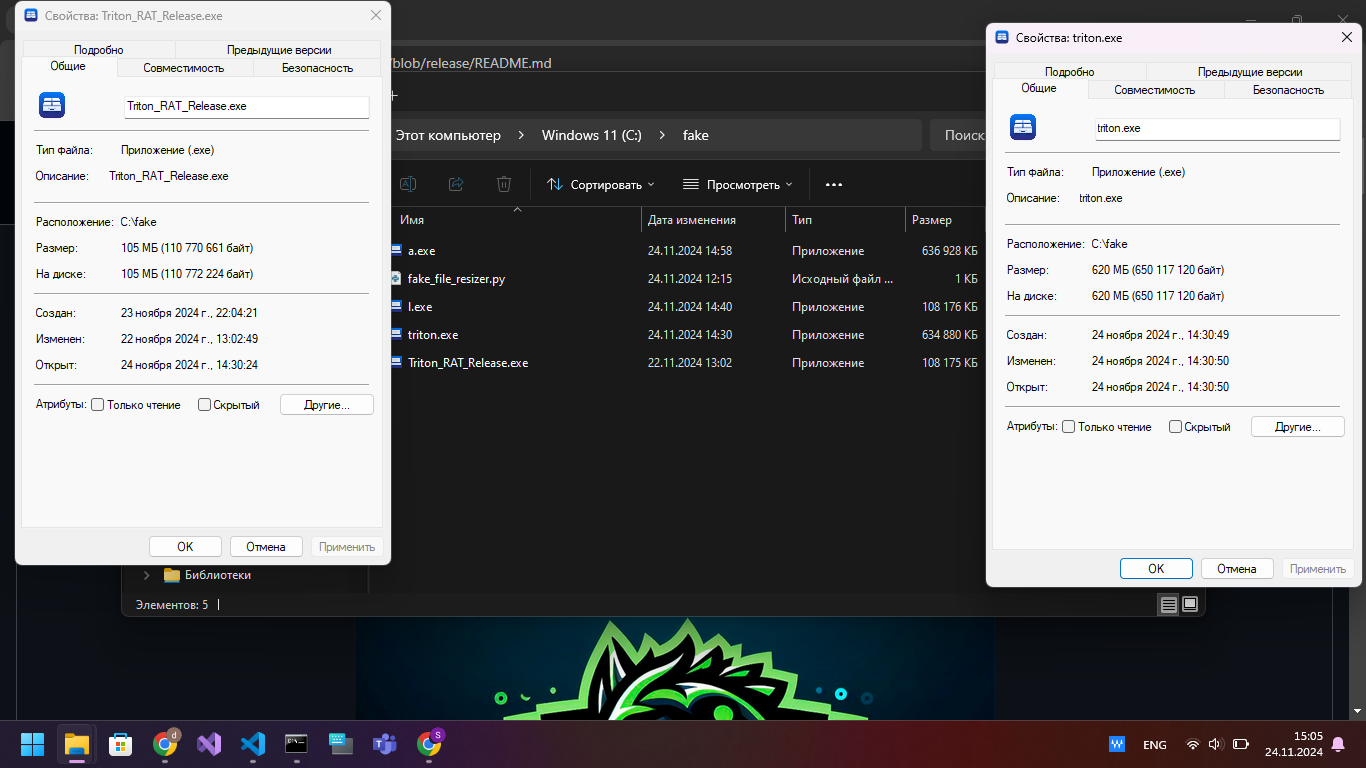Open the 'Просмотреть' view dropdown
The height and width of the screenshot is (768, 1366).
737,185
